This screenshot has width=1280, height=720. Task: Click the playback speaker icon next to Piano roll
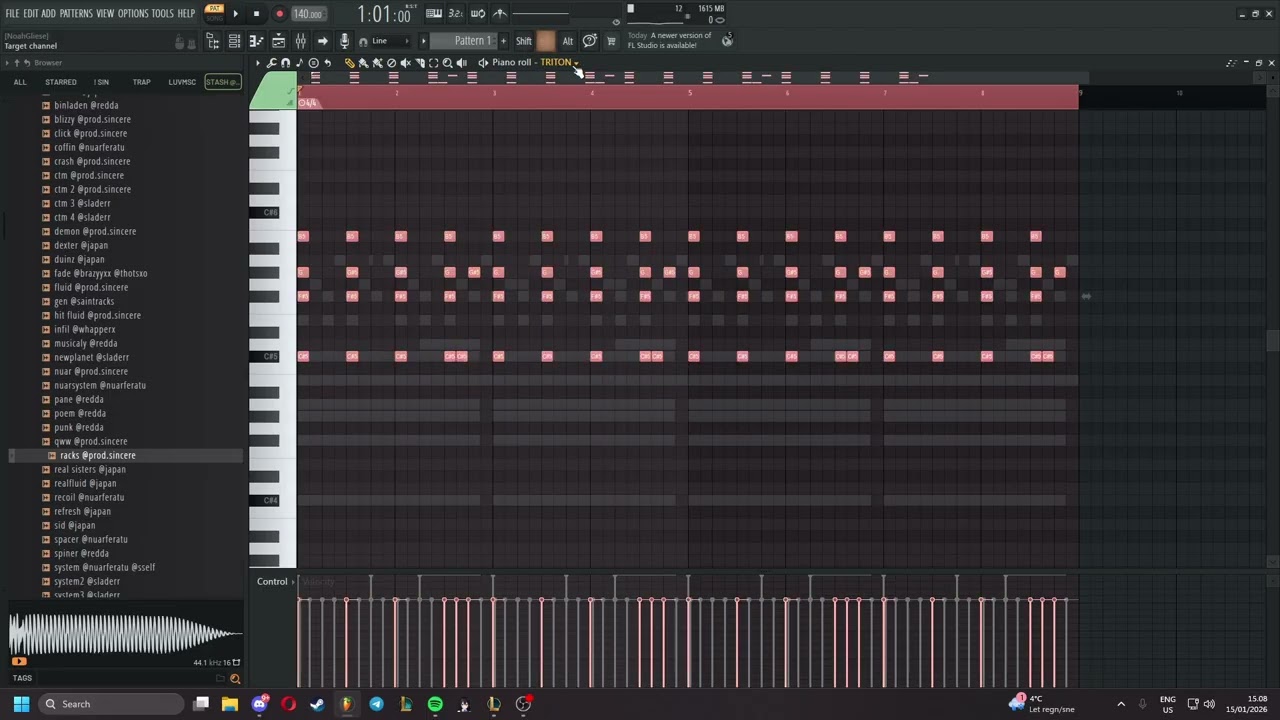pos(482,63)
